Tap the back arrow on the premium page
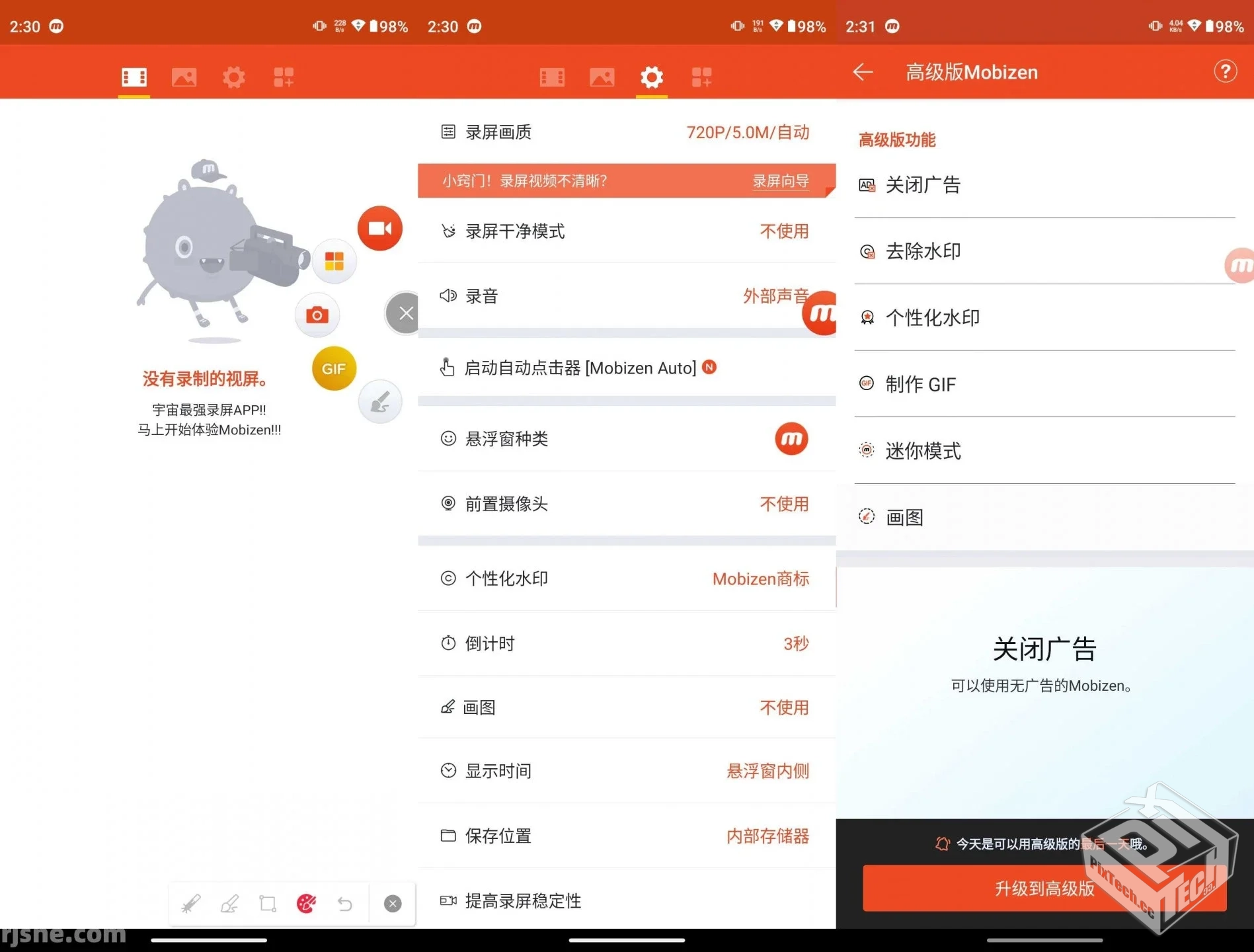This screenshot has width=1254, height=952. tap(862, 73)
